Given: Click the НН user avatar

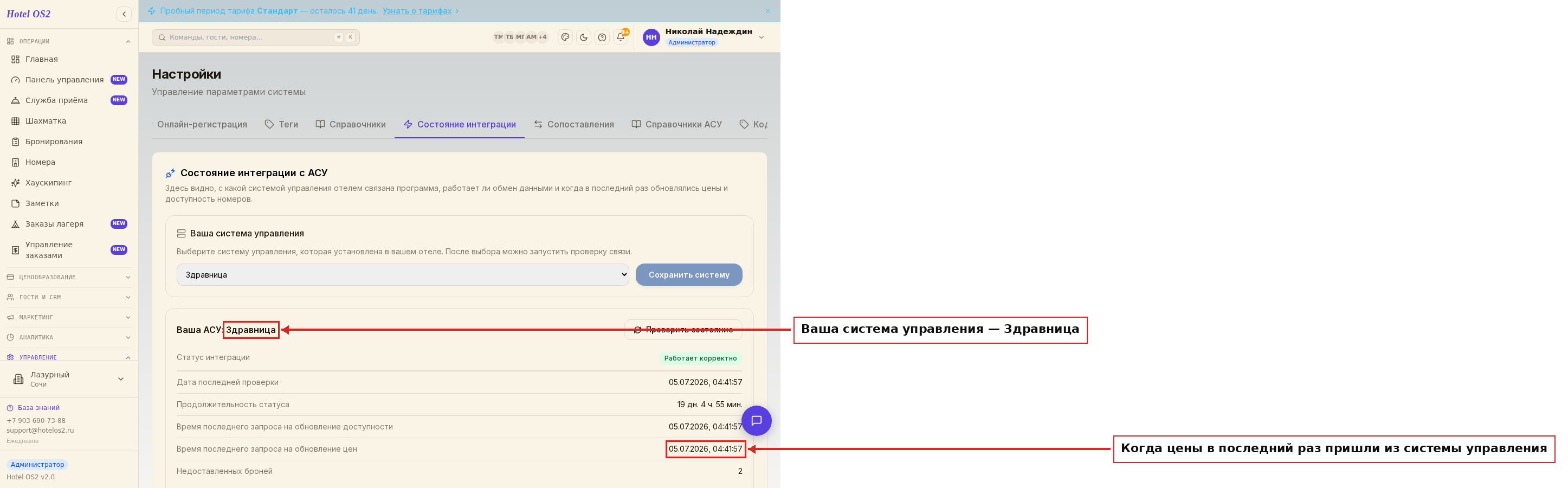Looking at the screenshot, I should click(x=651, y=37).
